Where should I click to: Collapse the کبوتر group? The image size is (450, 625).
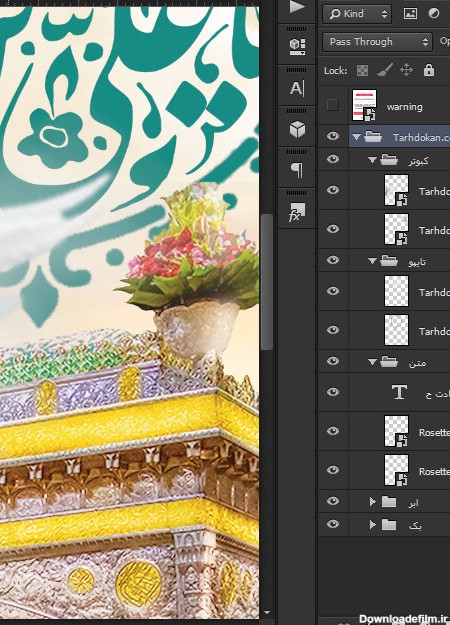(x=372, y=160)
